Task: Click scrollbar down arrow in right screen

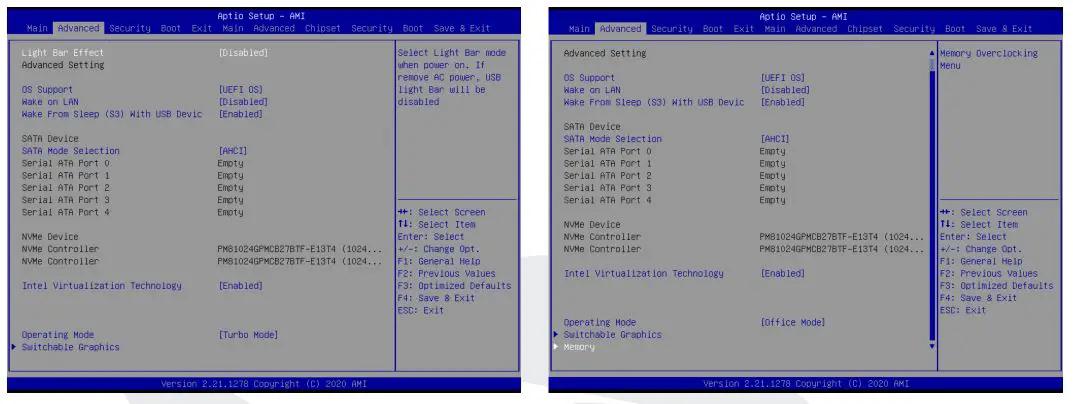Action: click(931, 347)
